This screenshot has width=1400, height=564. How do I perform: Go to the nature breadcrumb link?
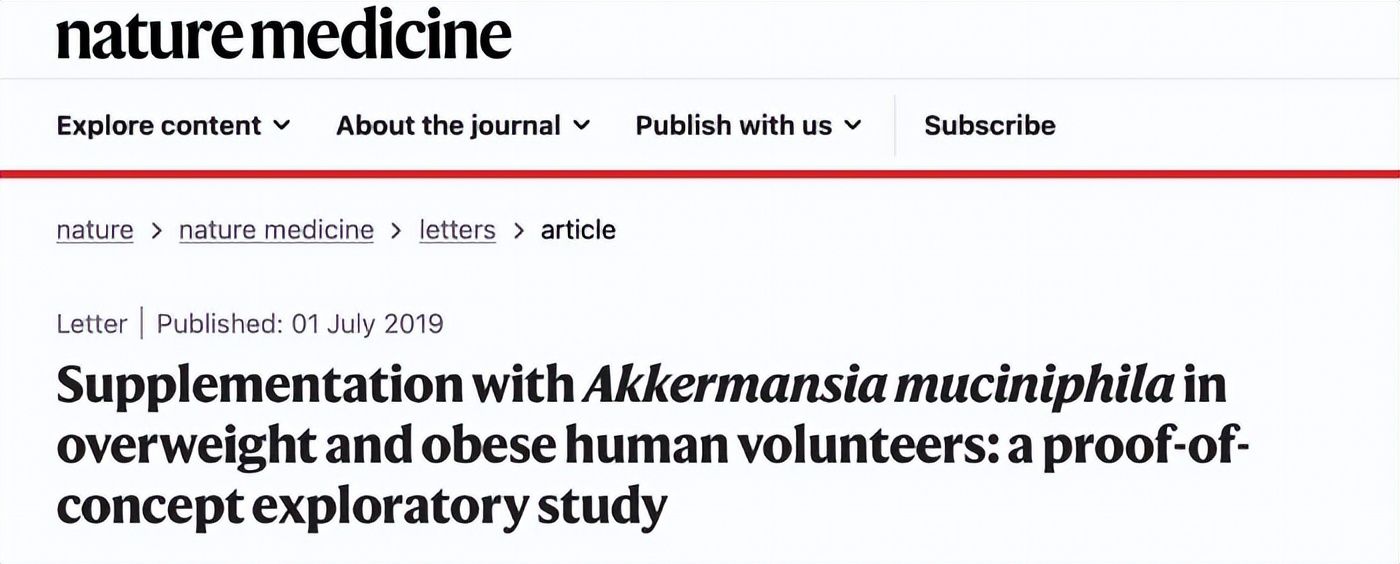point(95,230)
